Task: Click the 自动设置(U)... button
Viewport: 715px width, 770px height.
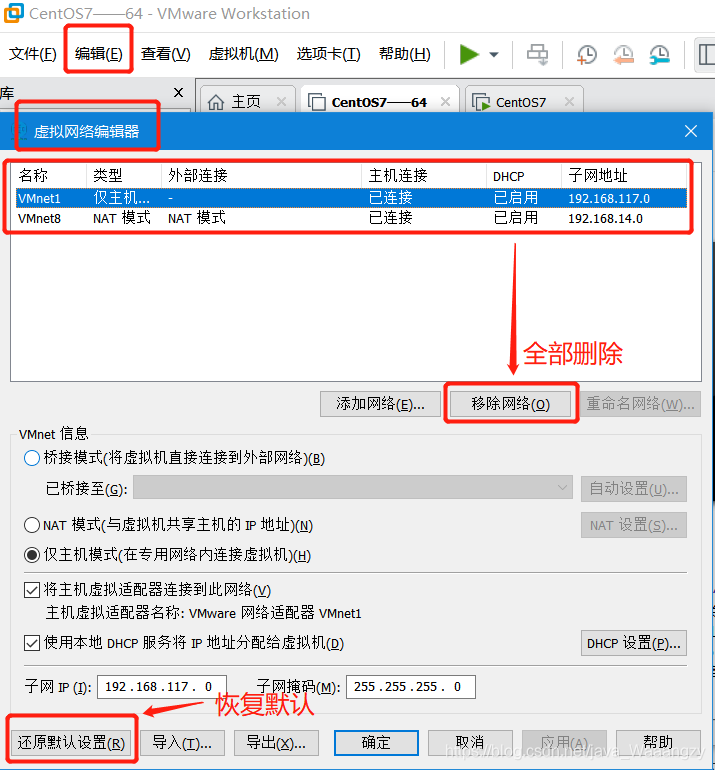Action: (x=634, y=489)
